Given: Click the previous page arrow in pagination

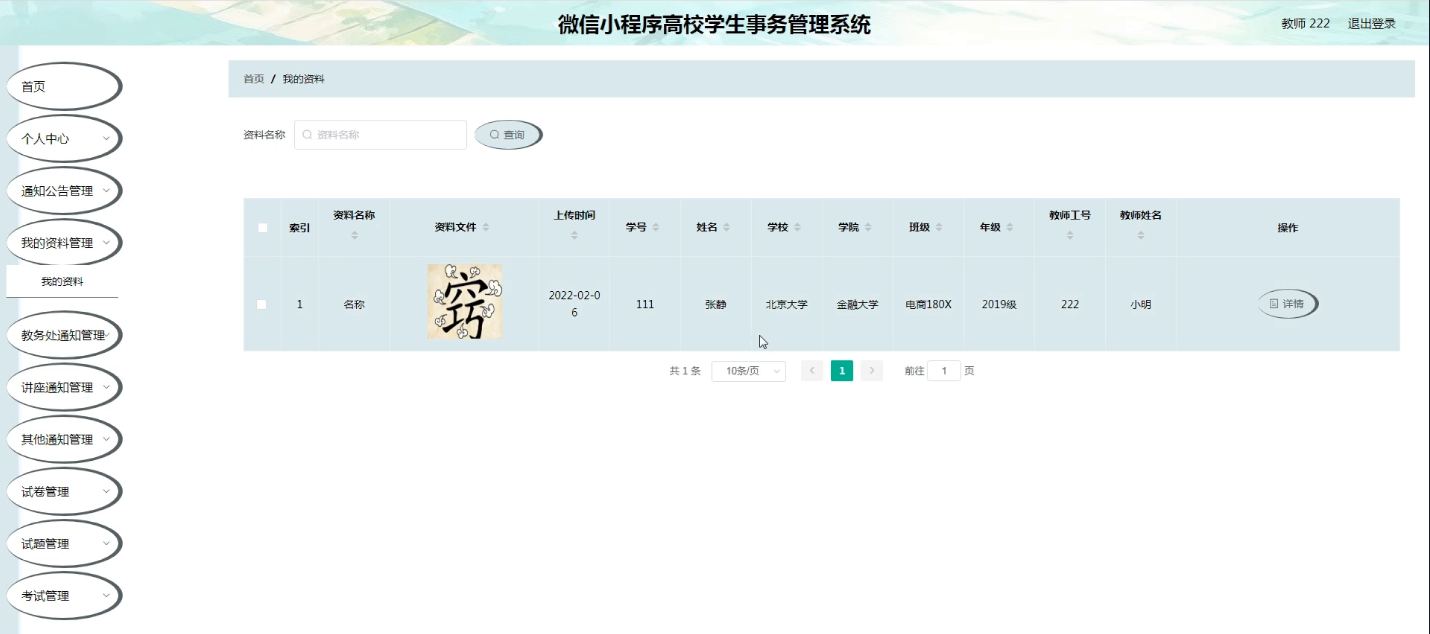Looking at the screenshot, I should pos(812,370).
